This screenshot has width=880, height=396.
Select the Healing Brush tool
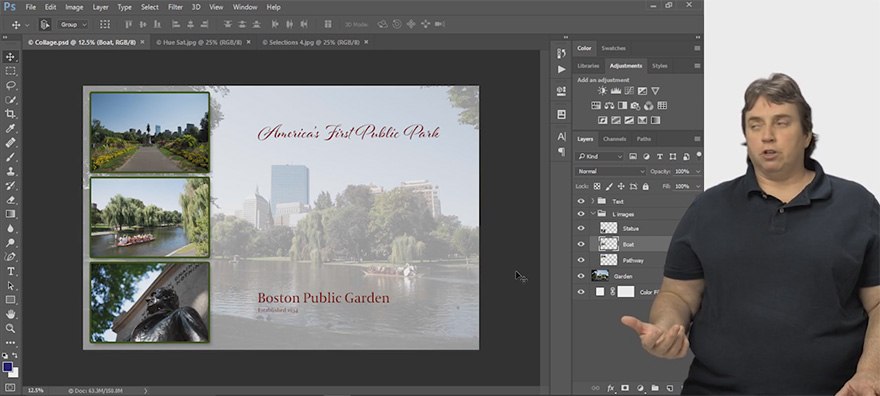pos(11,143)
